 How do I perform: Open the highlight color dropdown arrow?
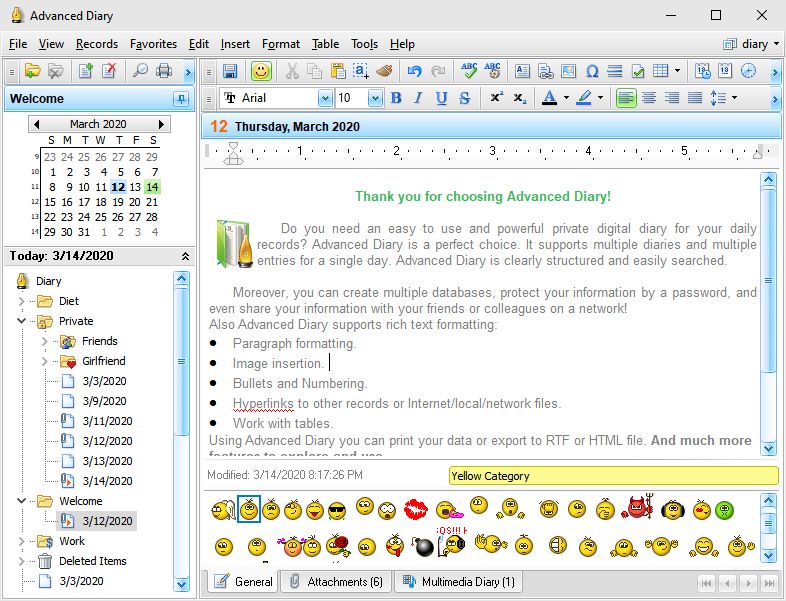tap(600, 98)
